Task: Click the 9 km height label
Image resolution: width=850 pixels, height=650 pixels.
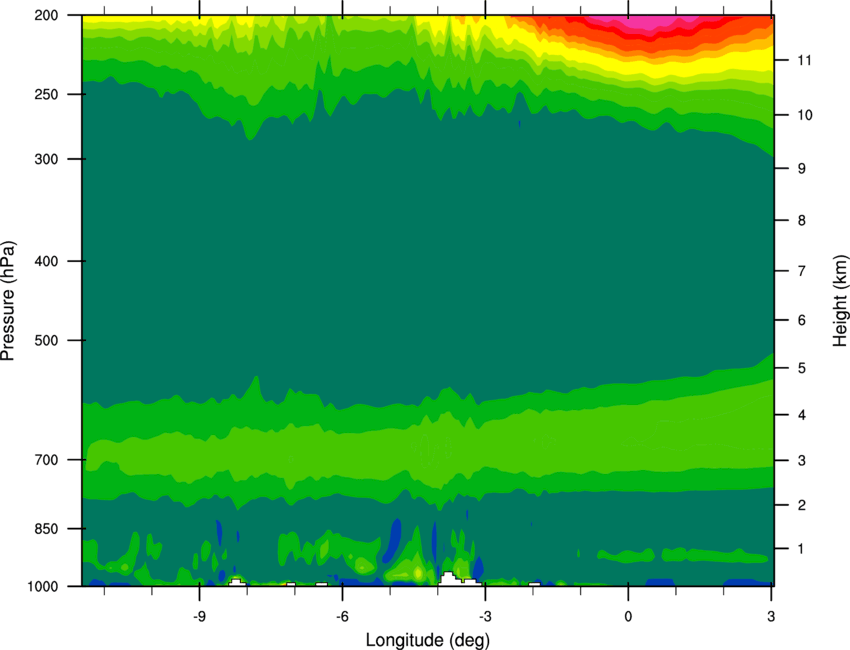Action: [802, 169]
